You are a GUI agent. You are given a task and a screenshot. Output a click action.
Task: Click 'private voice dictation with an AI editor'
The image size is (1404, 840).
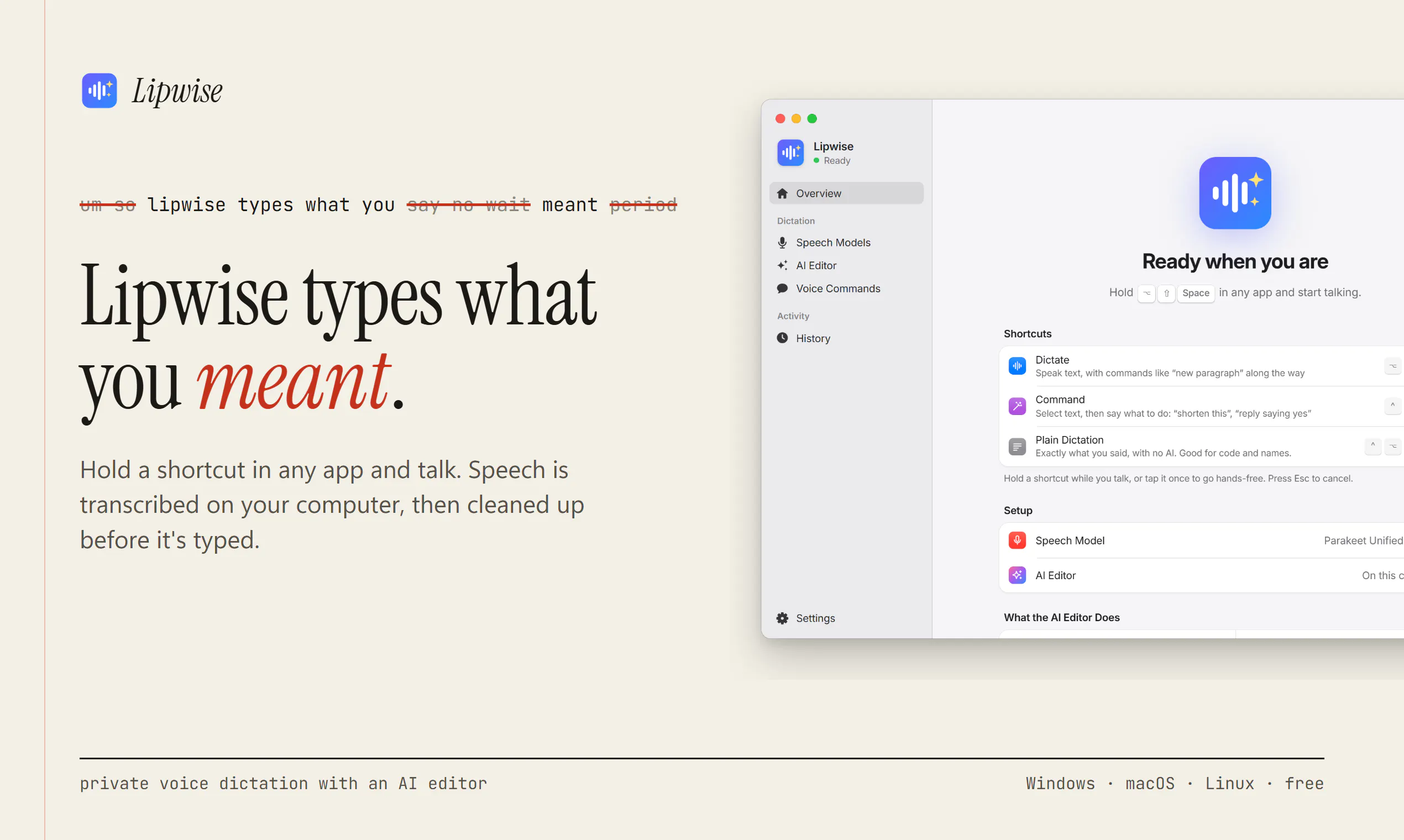(283, 784)
